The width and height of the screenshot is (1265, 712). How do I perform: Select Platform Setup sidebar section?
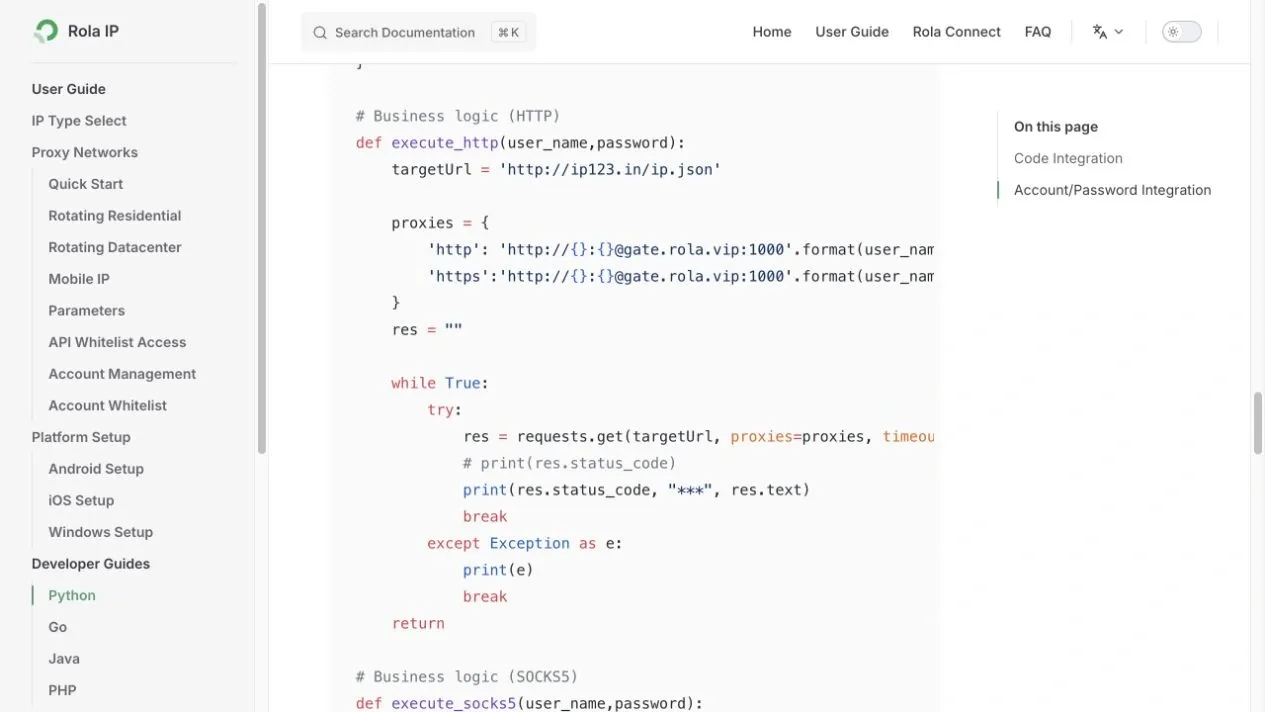(81, 437)
